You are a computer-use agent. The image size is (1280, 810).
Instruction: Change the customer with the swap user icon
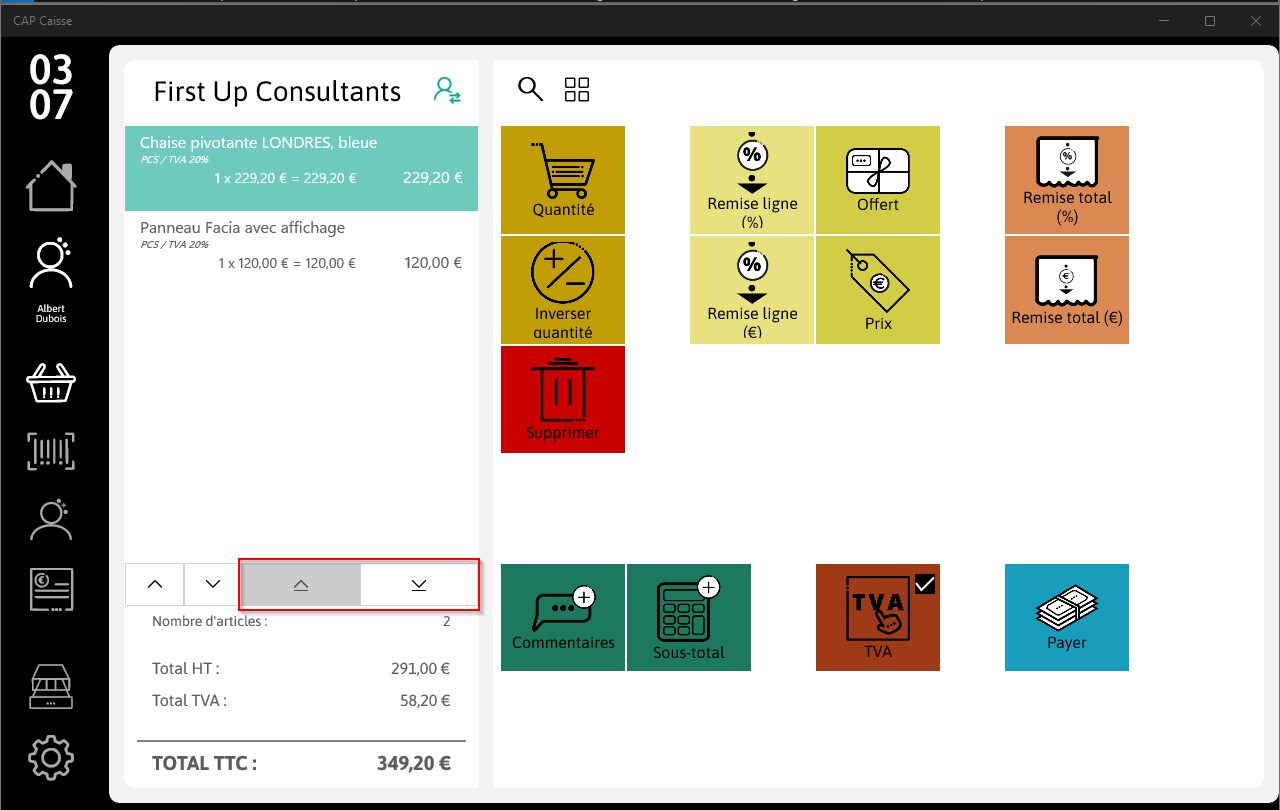(x=447, y=91)
